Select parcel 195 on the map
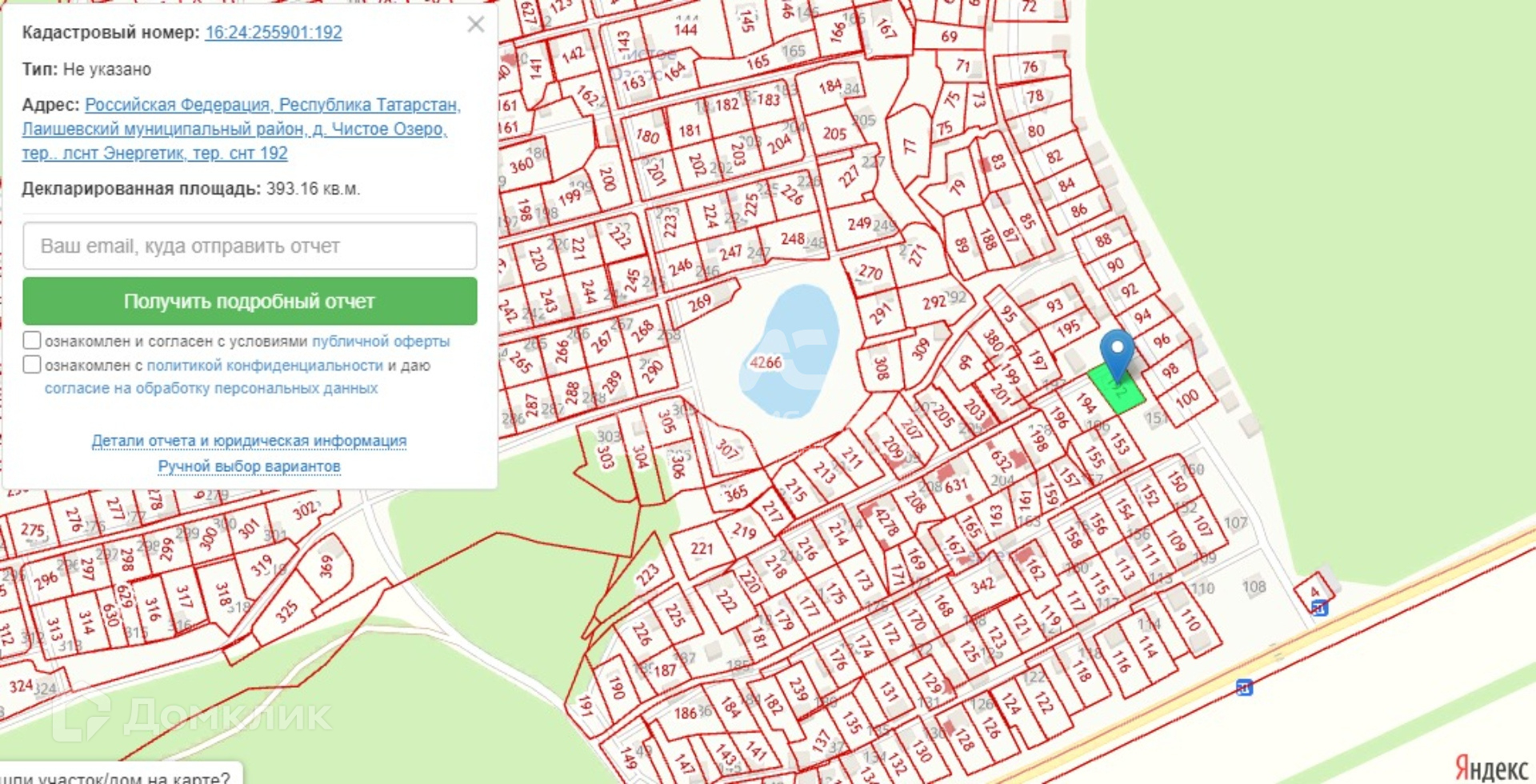1536x784 pixels. click(x=1068, y=329)
